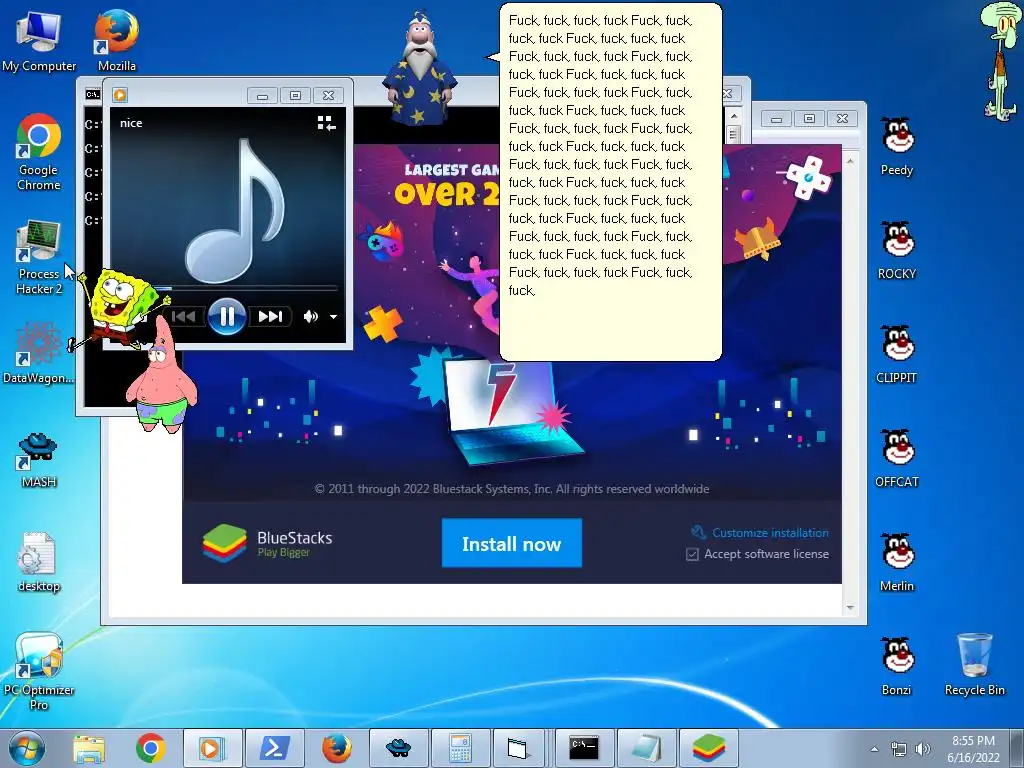
Task: Click the Windows Start orb
Action: (x=26, y=748)
